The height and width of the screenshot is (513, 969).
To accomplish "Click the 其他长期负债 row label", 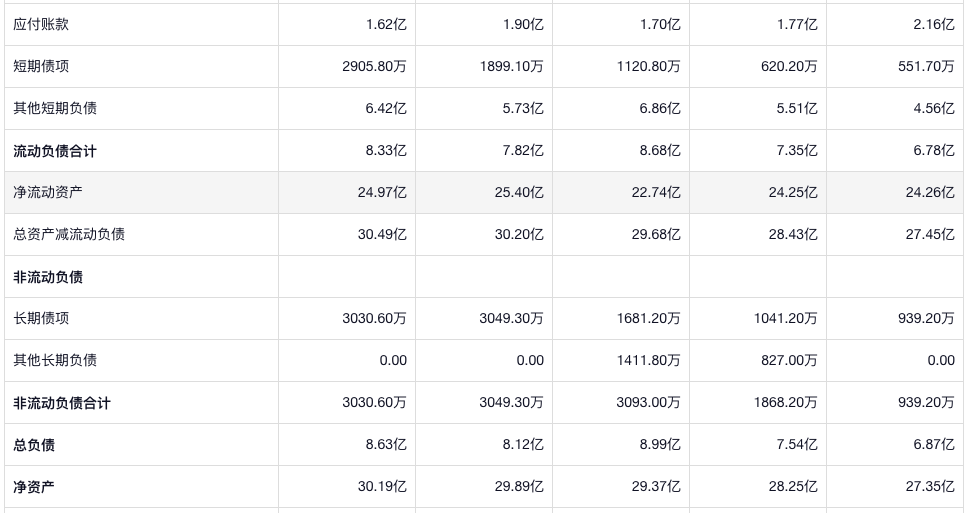I will [55, 360].
